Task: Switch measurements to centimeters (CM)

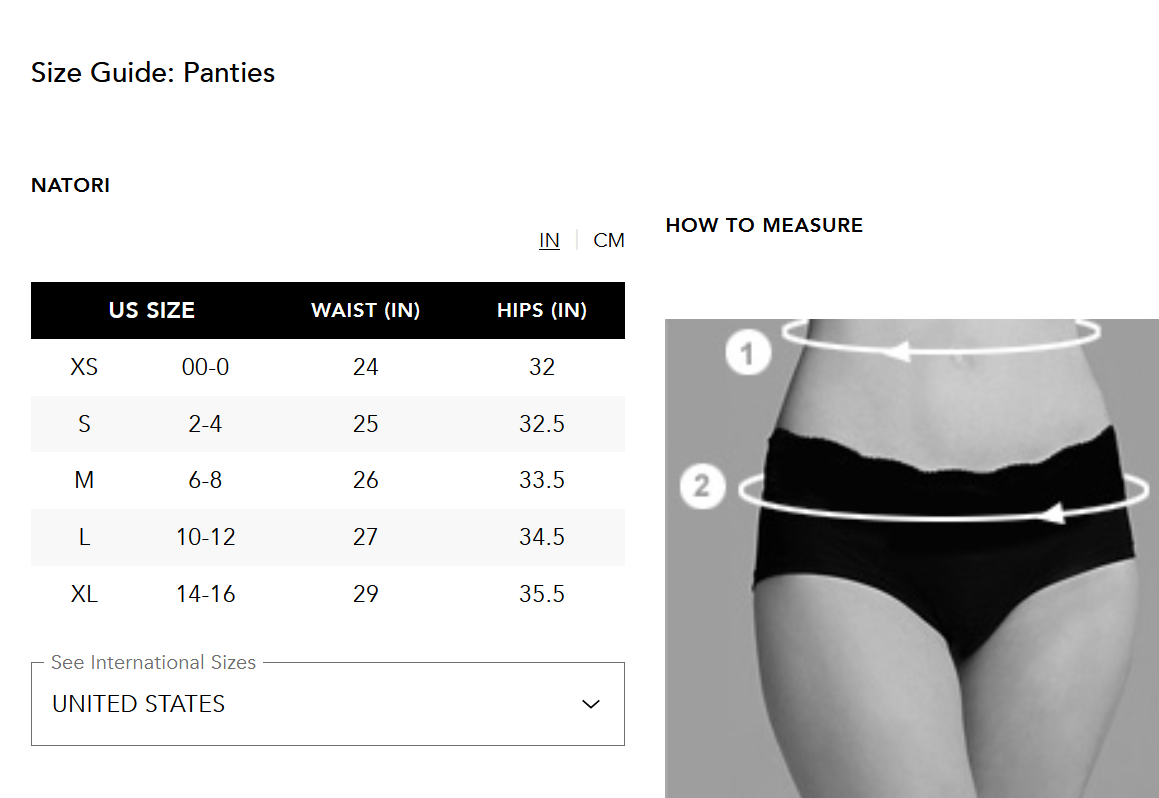Action: point(609,241)
